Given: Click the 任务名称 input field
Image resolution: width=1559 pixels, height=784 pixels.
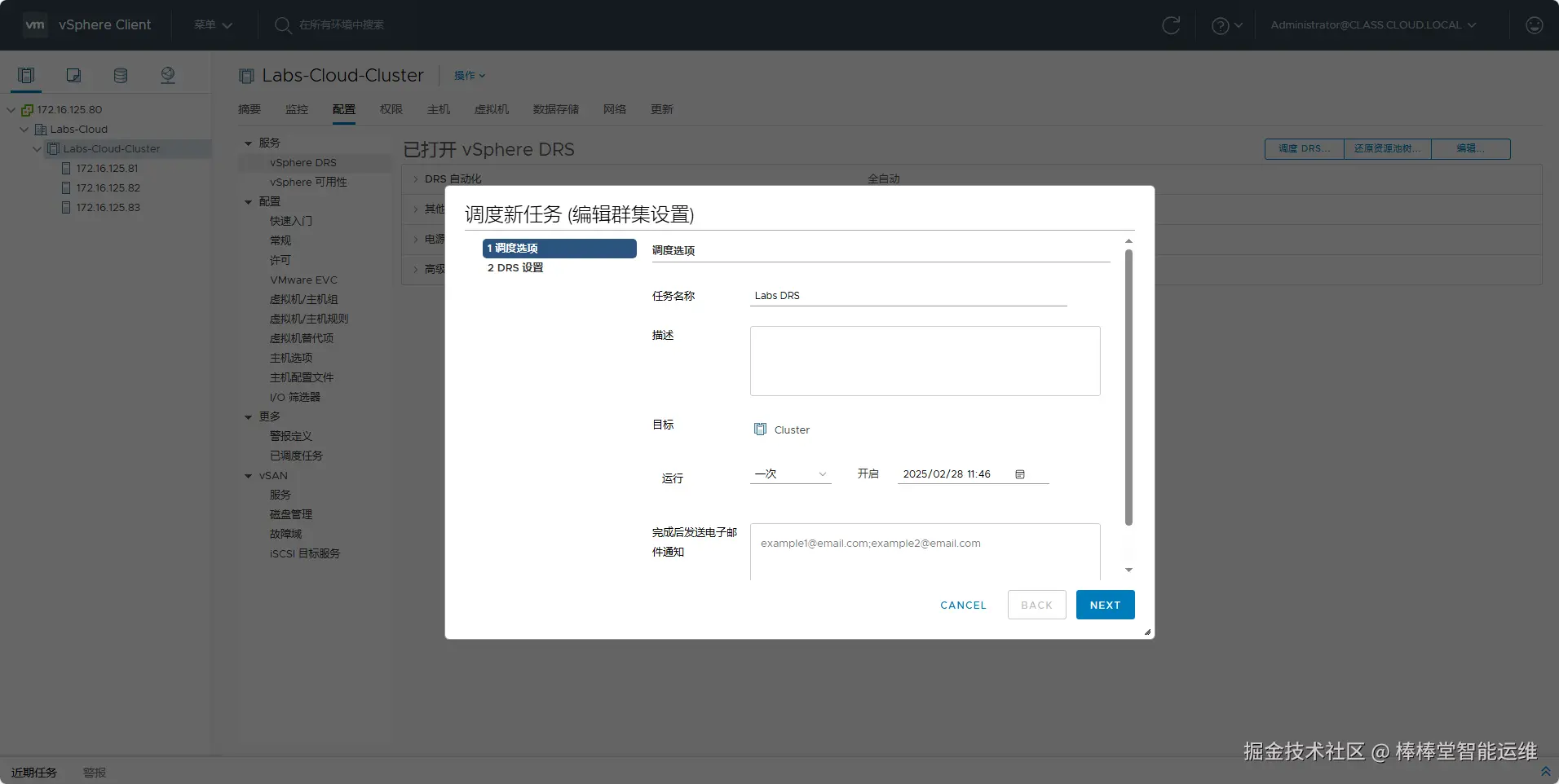Looking at the screenshot, I should (x=908, y=296).
